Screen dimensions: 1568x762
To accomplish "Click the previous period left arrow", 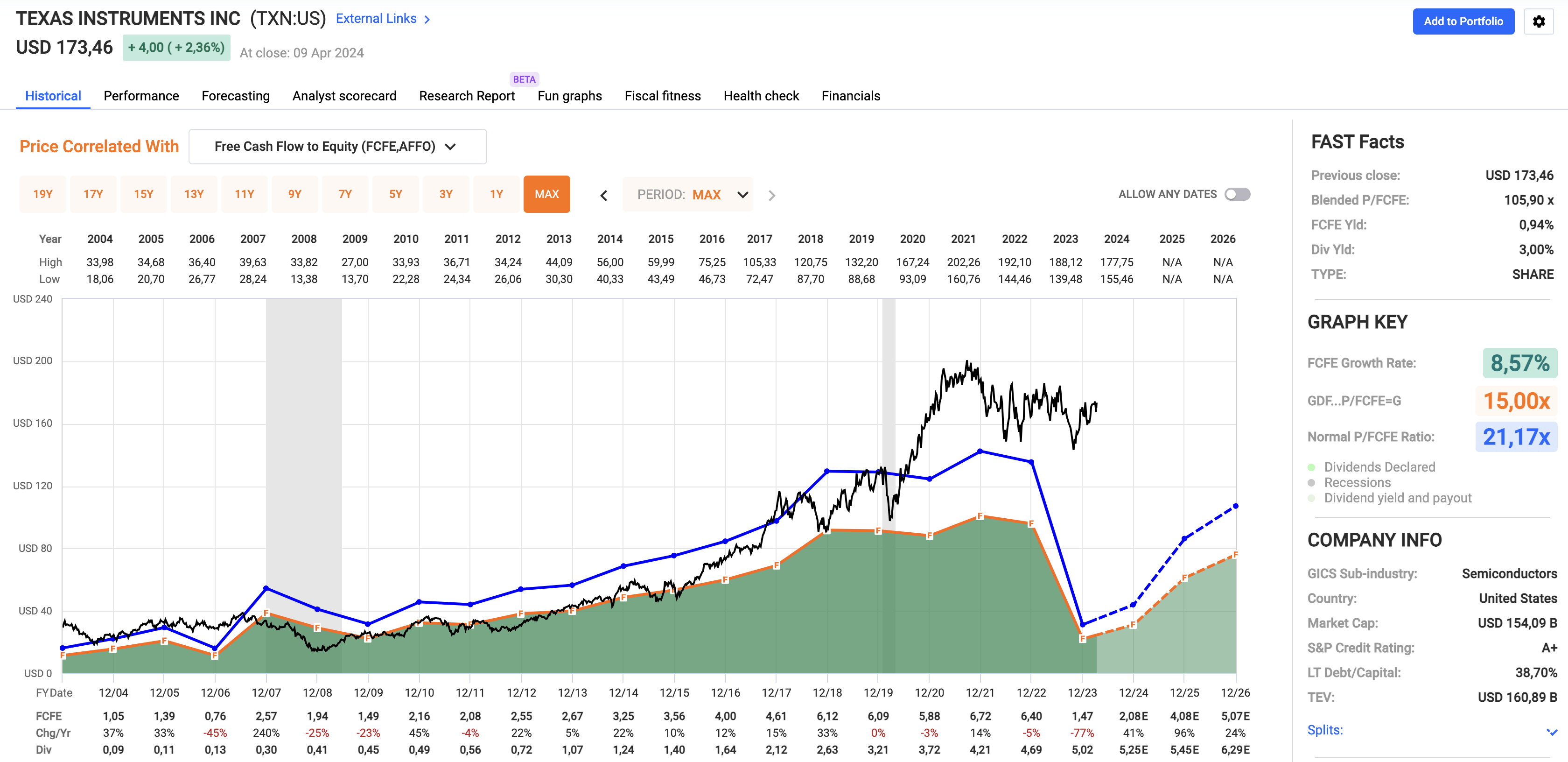I will [603, 196].
